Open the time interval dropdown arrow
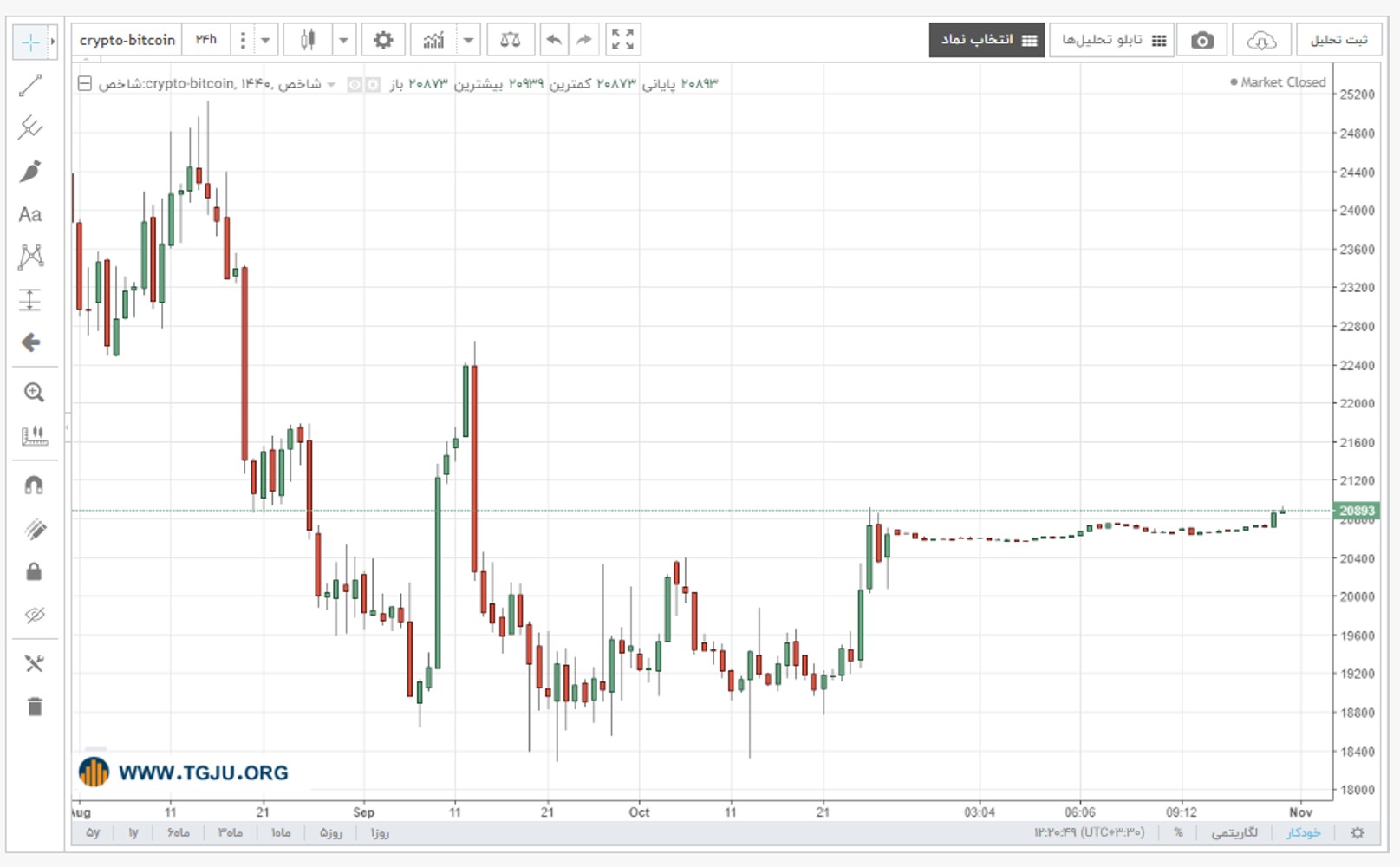 pyautogui.click(x=266, y=40)
